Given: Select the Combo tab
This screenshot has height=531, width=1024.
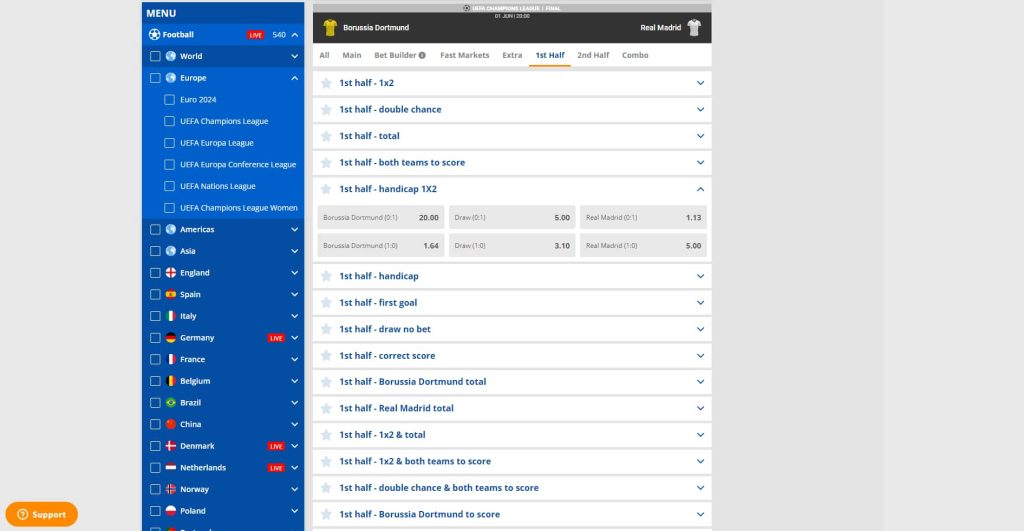Looking at the screenshot, I should coord(635,56).
